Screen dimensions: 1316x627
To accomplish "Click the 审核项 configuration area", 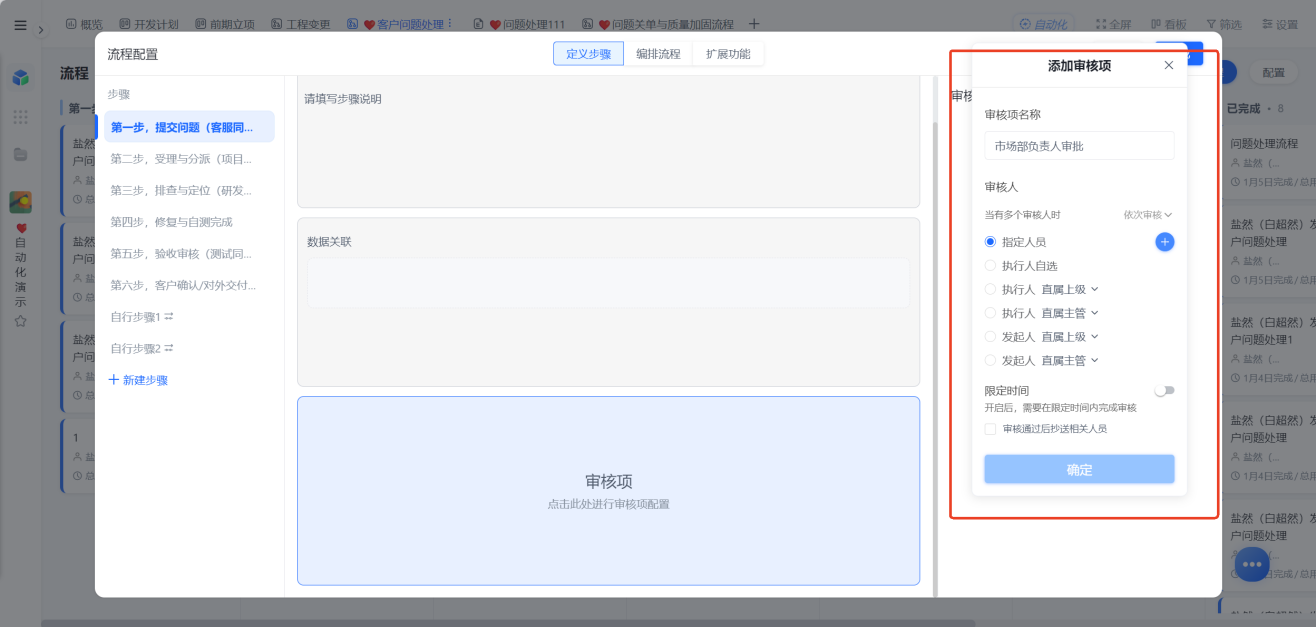I will (x=608, y=490).
